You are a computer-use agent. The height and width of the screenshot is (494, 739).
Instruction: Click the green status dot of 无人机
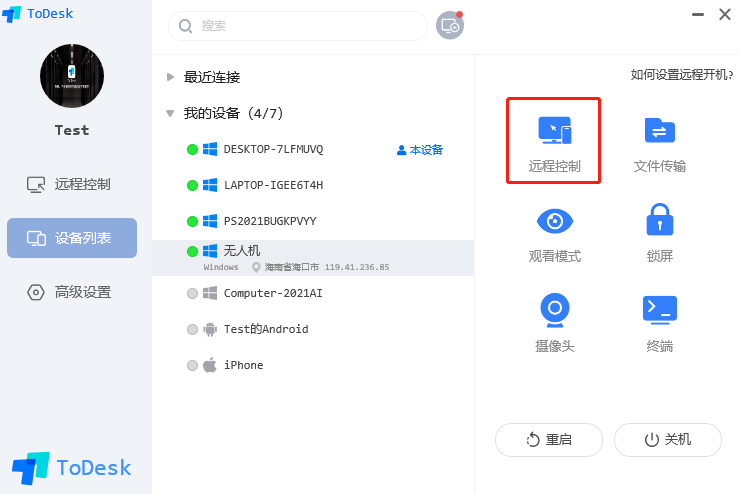[192, 251]
